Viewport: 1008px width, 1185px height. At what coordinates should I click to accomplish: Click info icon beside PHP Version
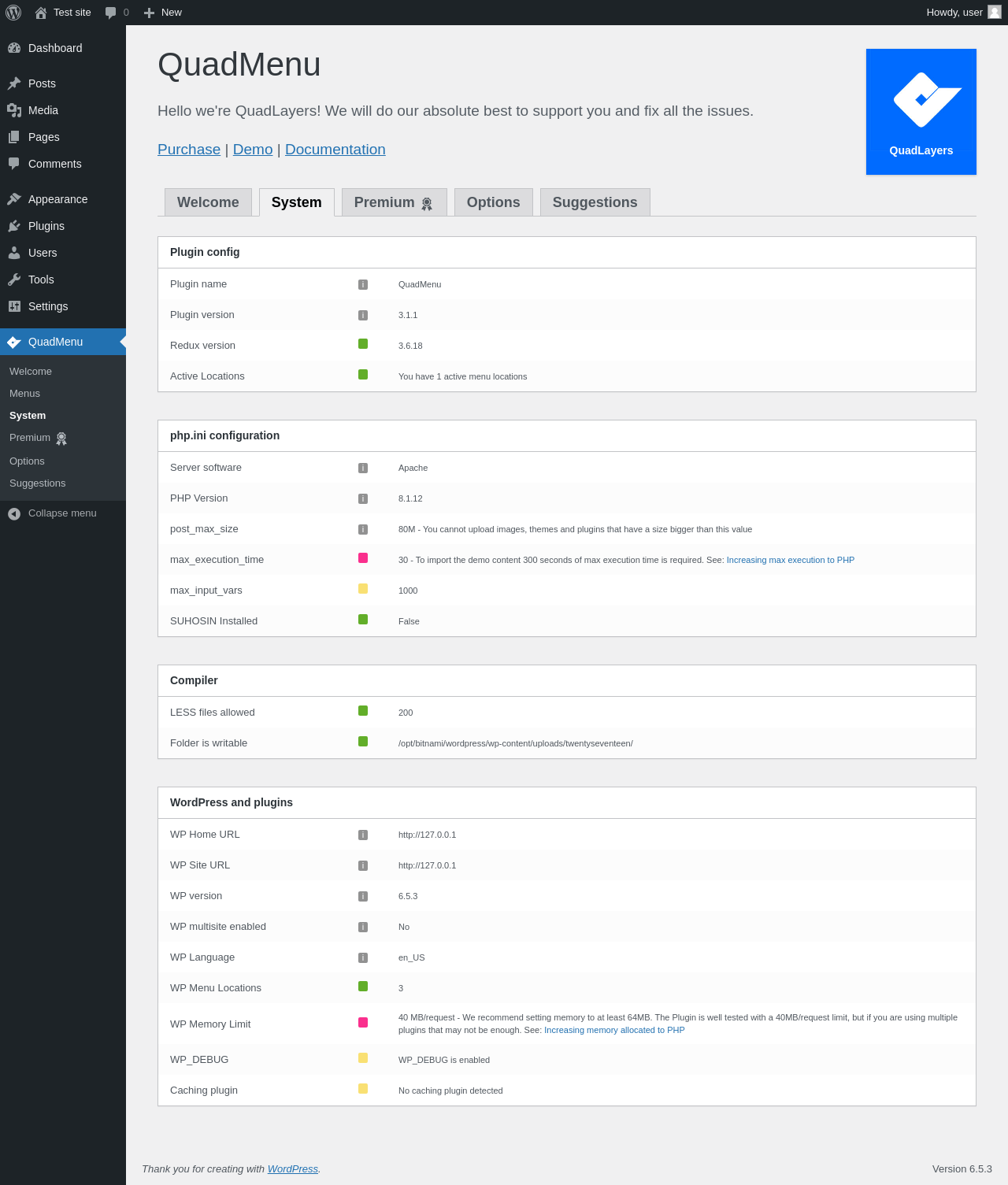point(363,498)
